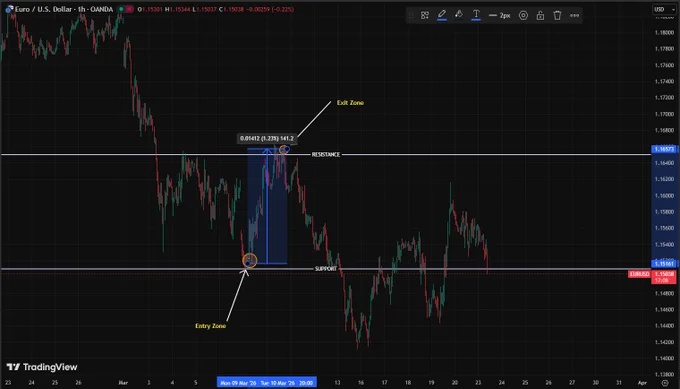Click the orange circle at entry zone bottom
The height and width of the screenshot is (389, 680).
(x=250, y=260)
